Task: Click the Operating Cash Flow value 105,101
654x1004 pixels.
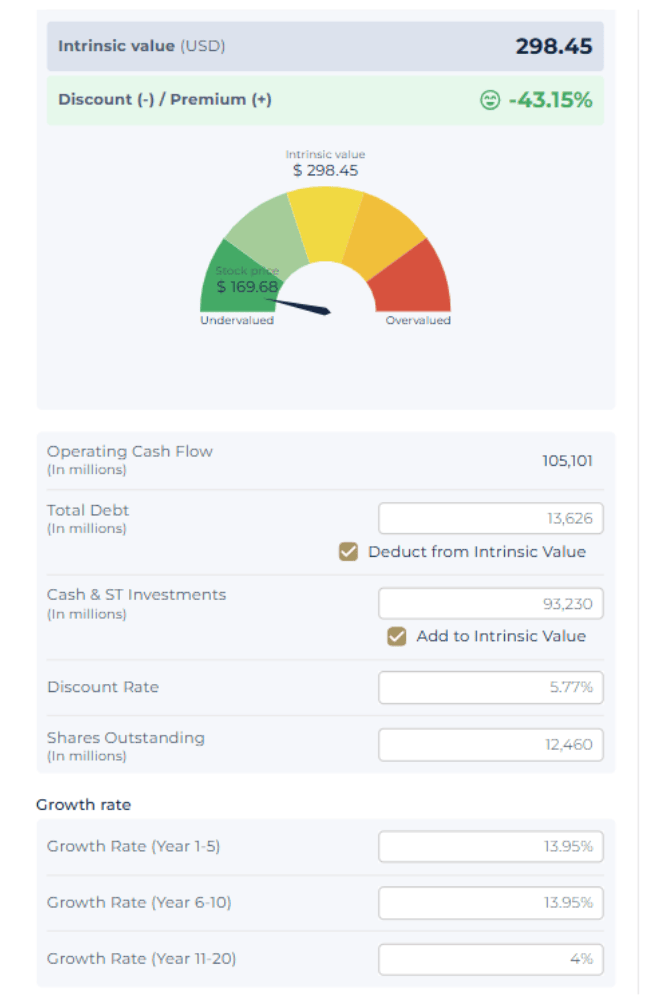Action: (x=567, y=460)
